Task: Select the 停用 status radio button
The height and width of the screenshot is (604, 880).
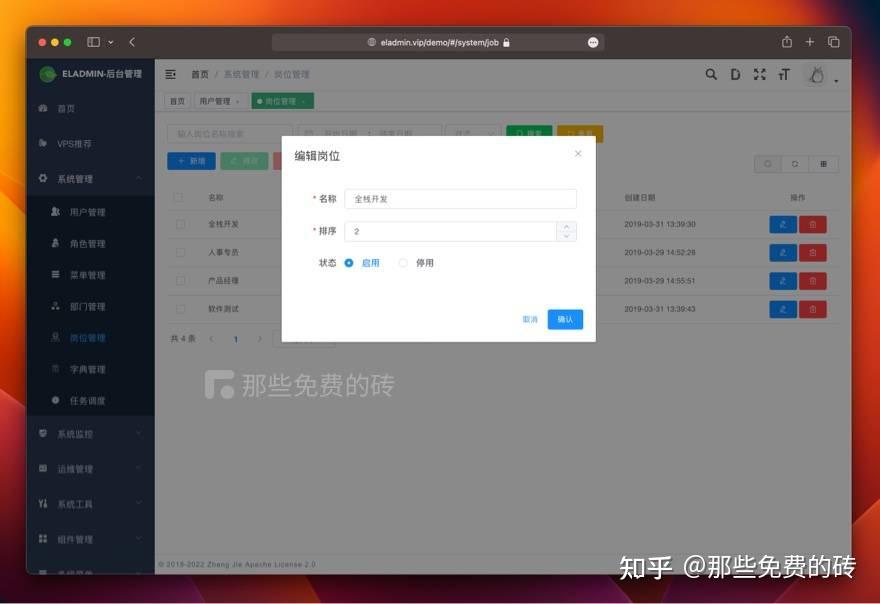Action: coord(404,262)
